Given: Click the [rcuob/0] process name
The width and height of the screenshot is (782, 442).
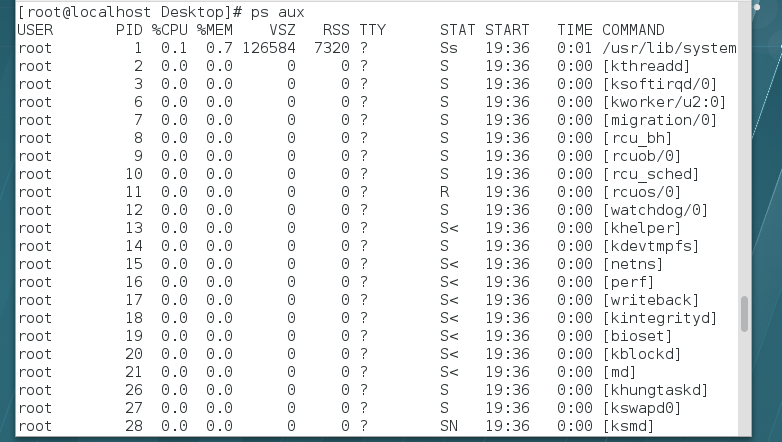Looking at the screenshot, I should [642, 156].
